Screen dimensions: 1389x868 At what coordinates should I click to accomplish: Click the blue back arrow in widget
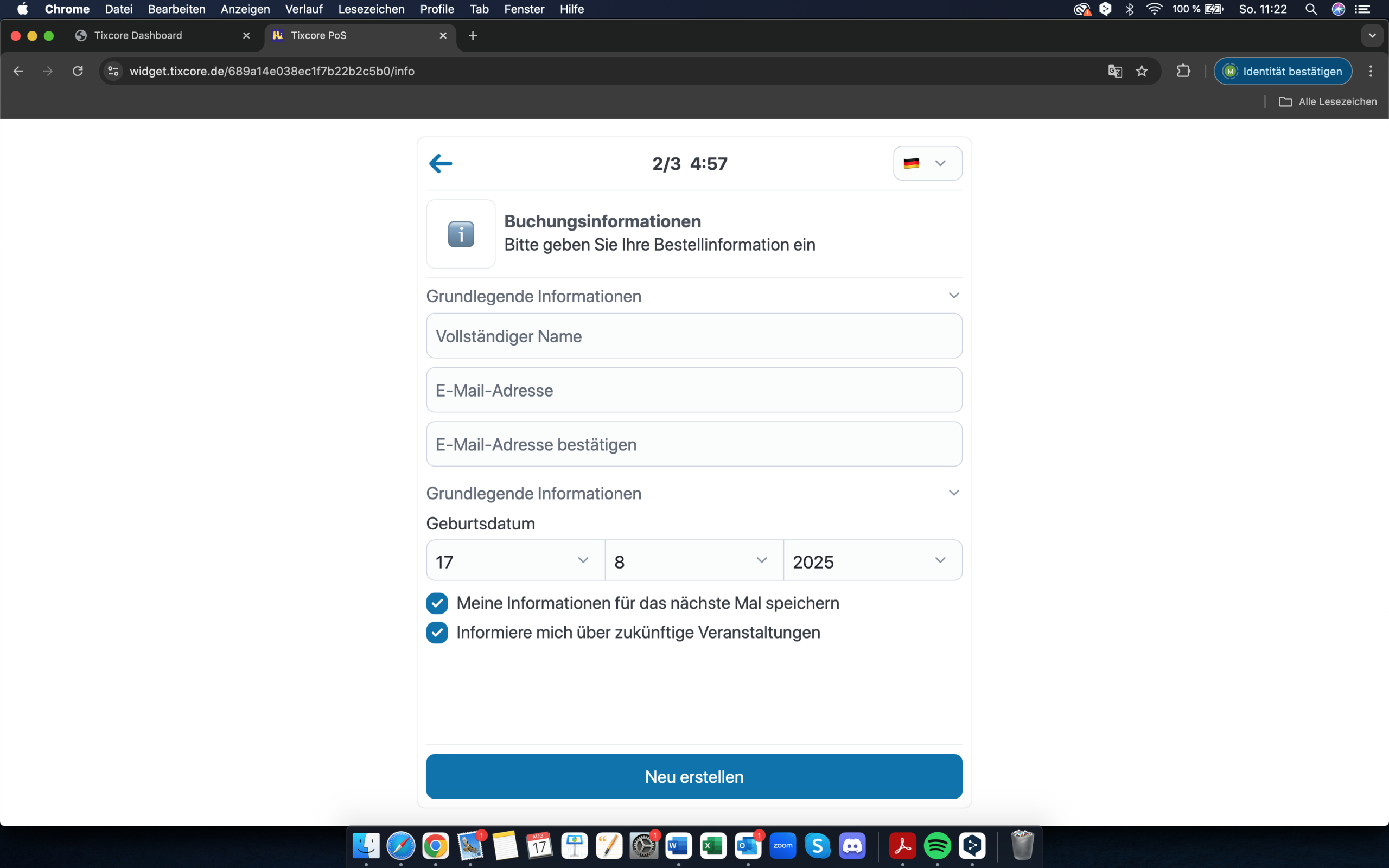click(x=440, y=164)
